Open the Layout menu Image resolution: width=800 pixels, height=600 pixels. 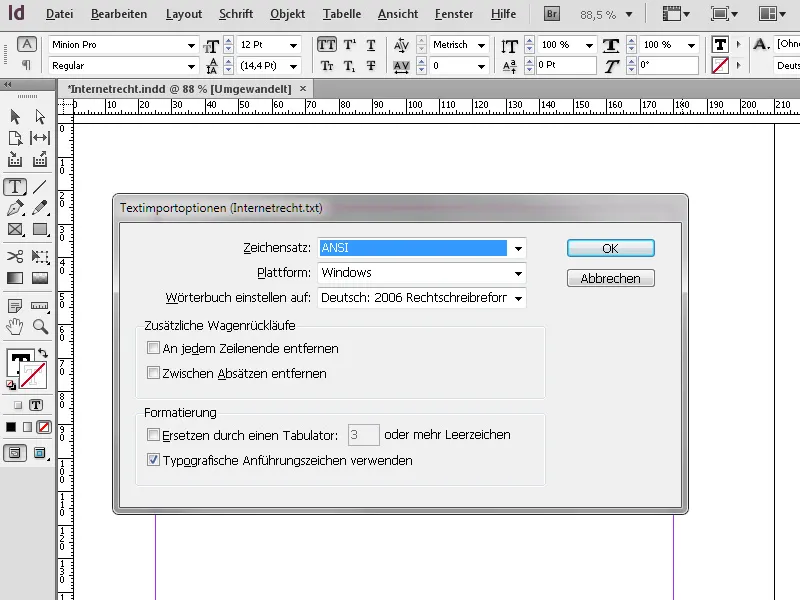point(184,14)
